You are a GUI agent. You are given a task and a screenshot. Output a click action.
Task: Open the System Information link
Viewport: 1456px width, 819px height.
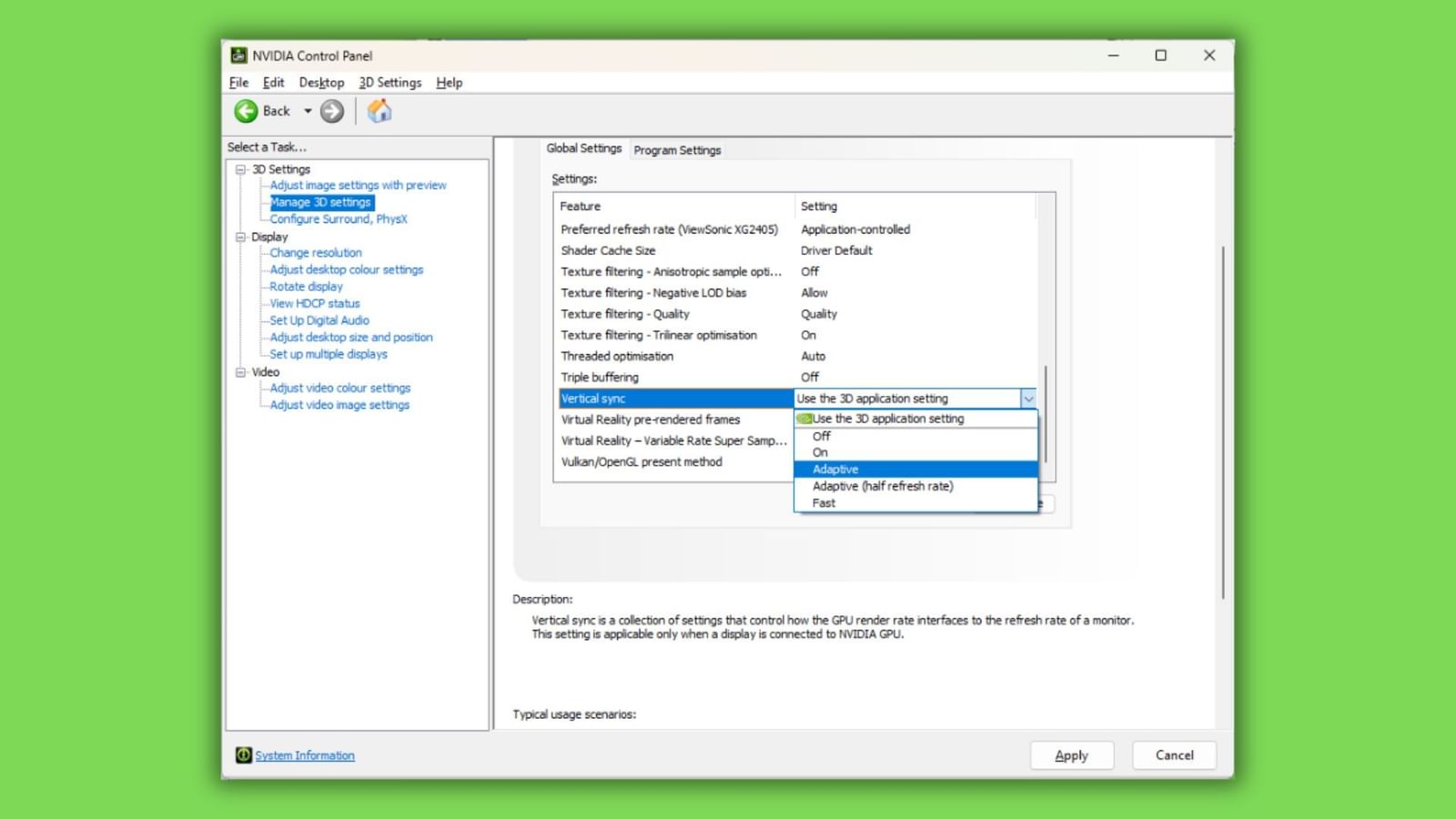305,755
